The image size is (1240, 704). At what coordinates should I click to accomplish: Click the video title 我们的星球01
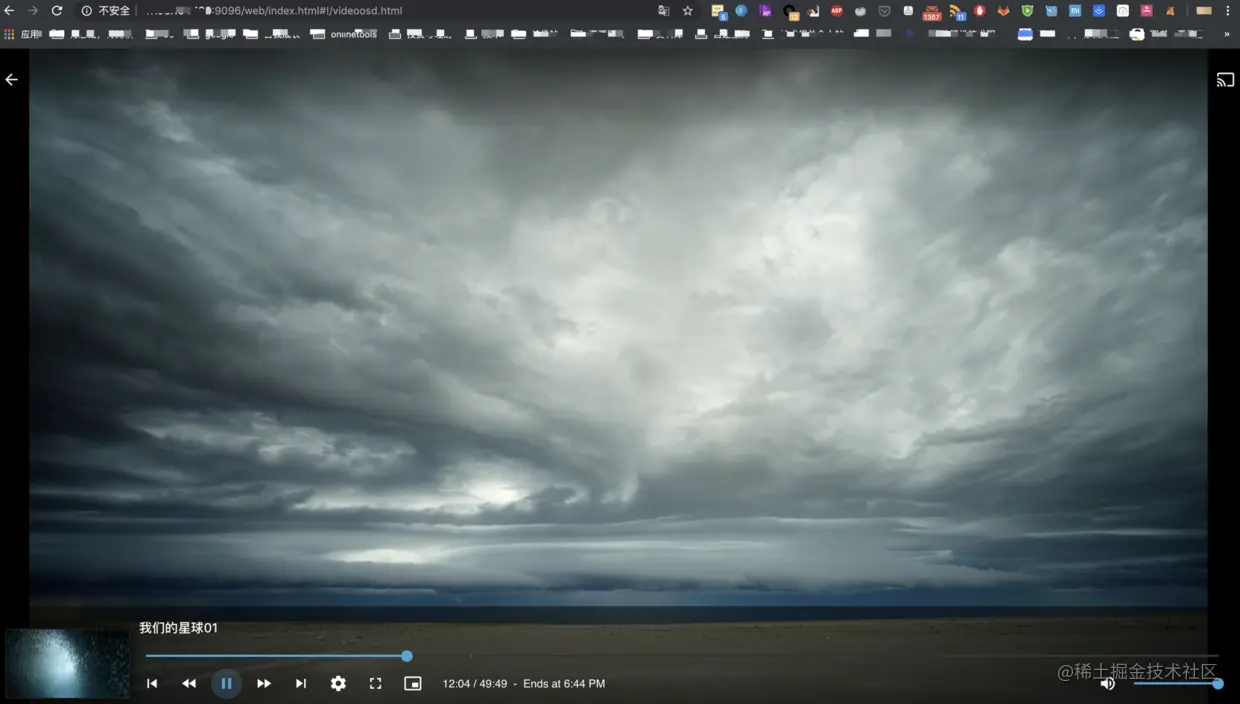pyautogui.click(x=178, y=628)
